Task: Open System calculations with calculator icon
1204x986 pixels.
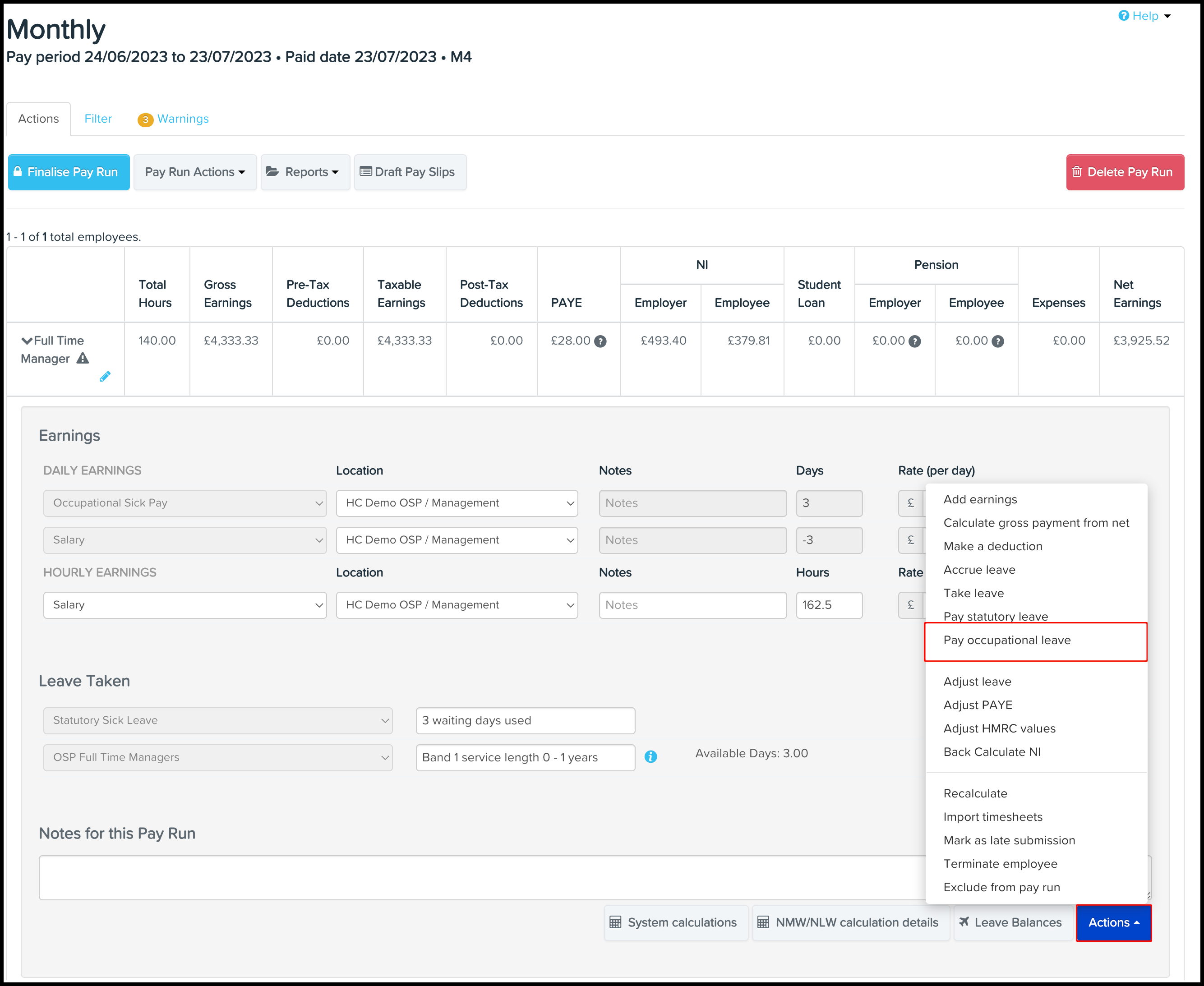Action: pyautogui.click(x=676, y=922)
